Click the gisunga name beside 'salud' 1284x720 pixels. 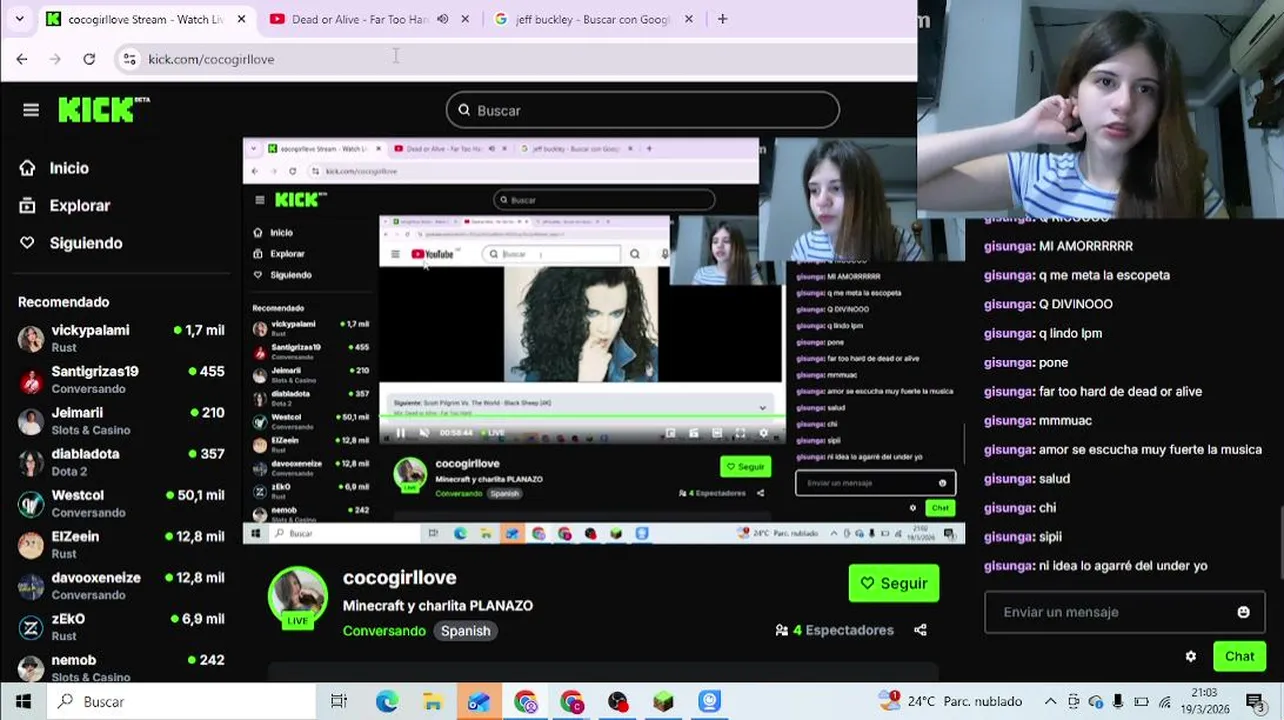1008,479
